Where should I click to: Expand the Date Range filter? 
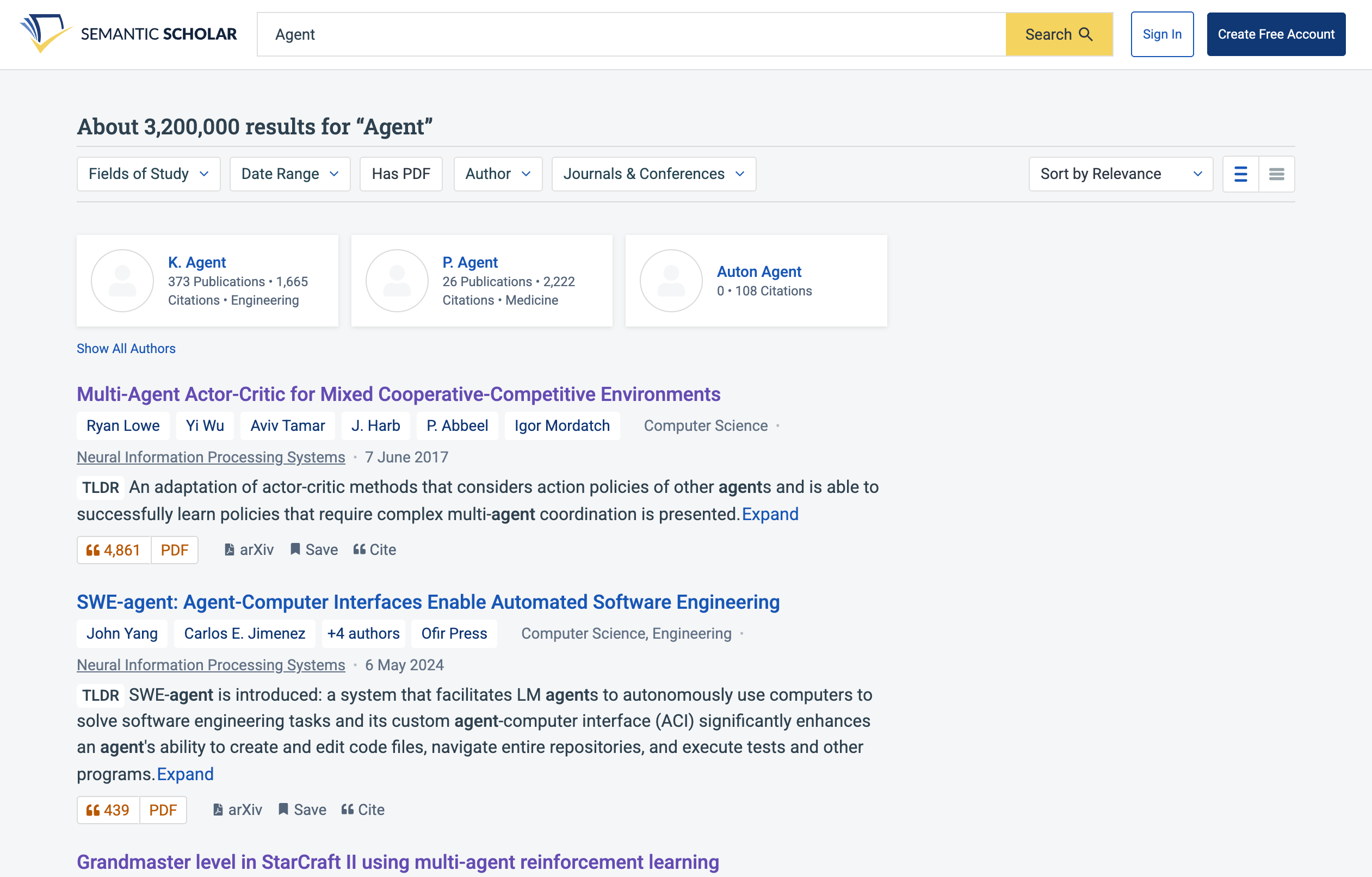coord(289,174)
